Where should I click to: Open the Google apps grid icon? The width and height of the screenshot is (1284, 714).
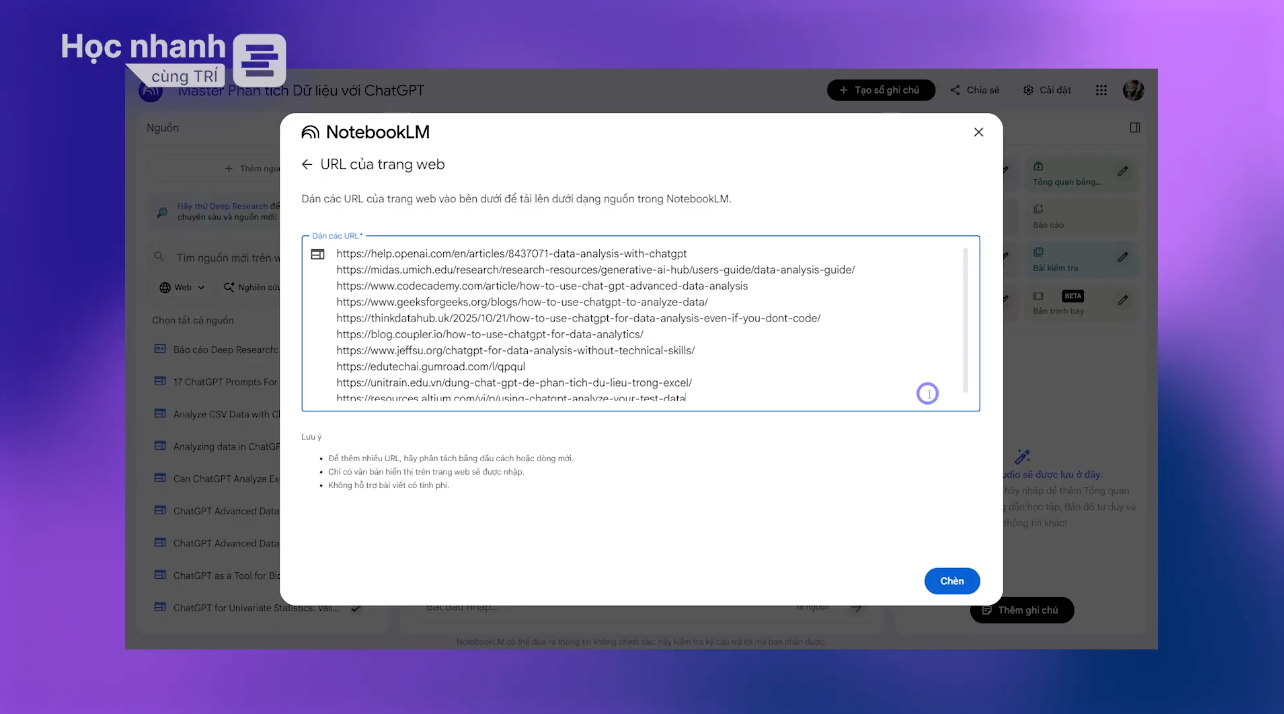tap(1101, 90)
